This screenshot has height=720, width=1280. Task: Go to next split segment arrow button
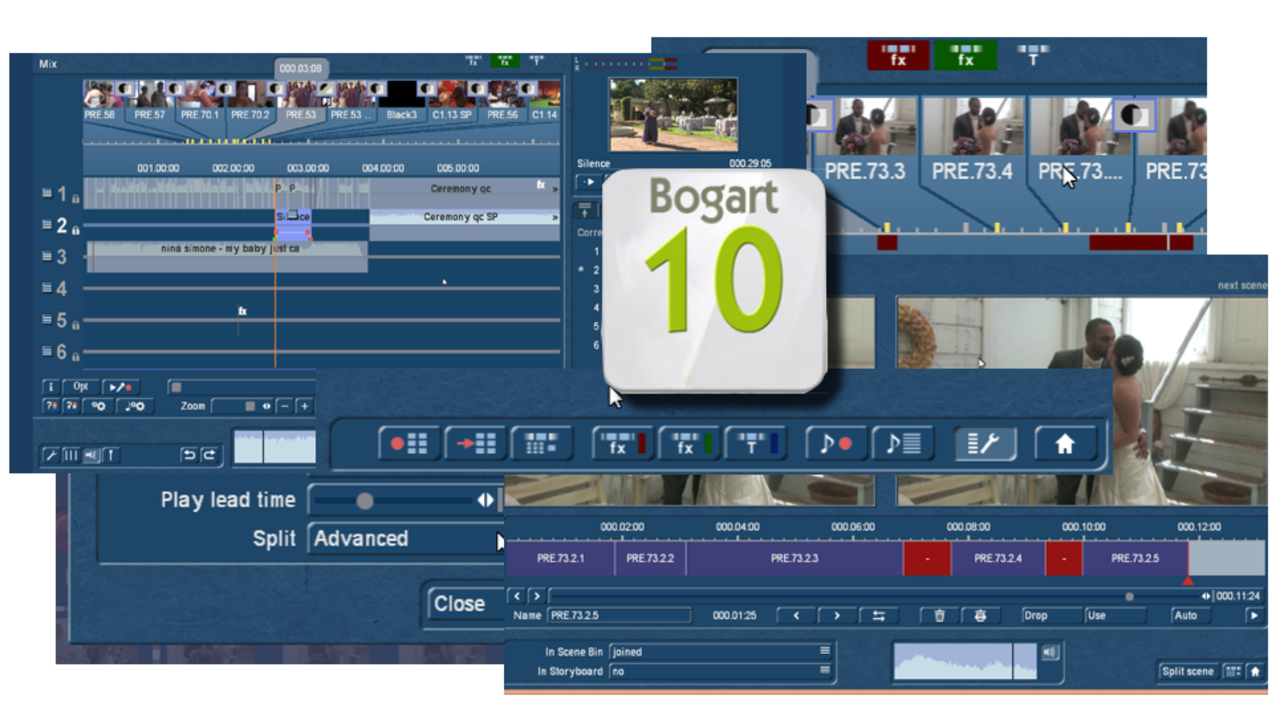pyautogui.click(x=837, y=616)
